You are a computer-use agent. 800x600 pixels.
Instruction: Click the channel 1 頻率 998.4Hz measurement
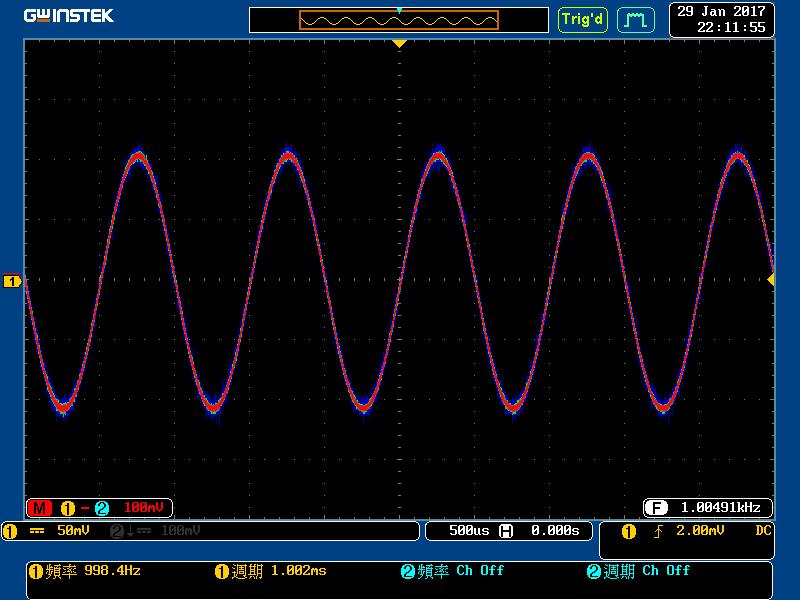tap(85, 571)
